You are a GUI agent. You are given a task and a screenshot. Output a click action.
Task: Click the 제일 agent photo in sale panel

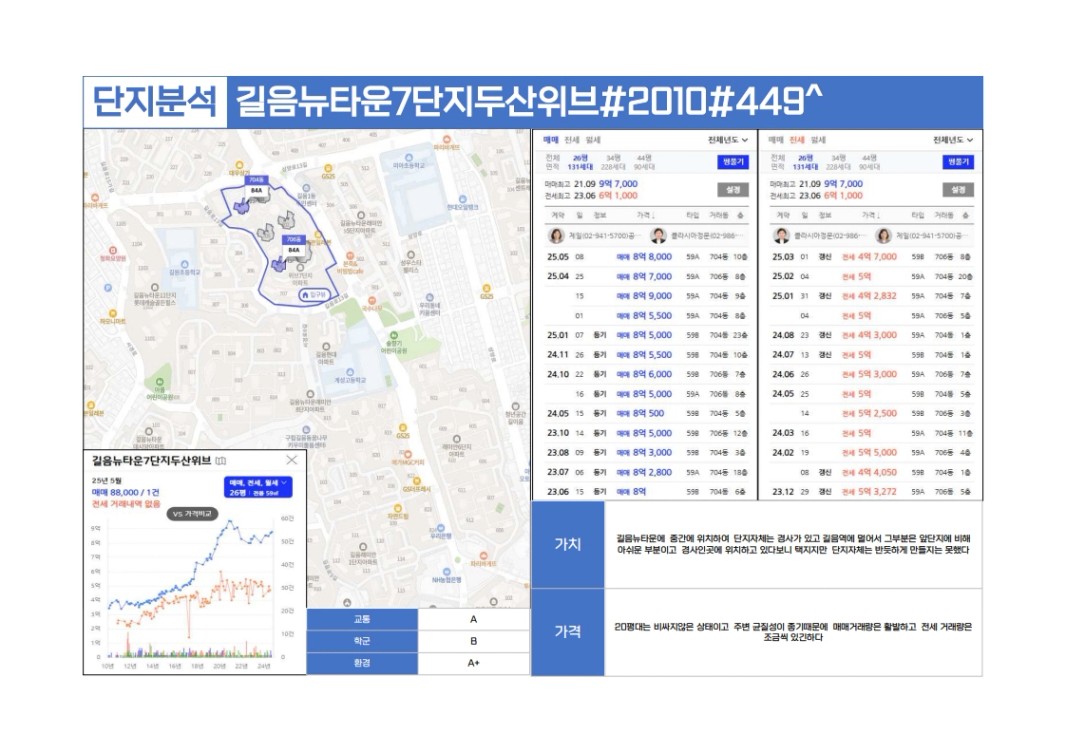pyautogui.click(x=556, y=235)
